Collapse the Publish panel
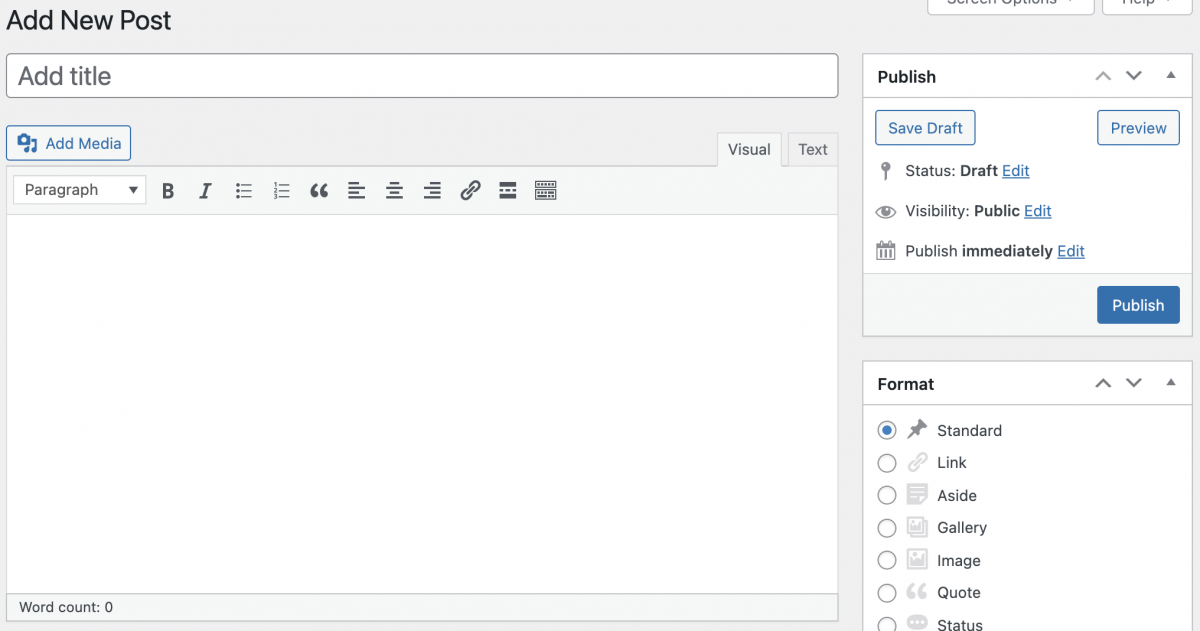 [1170, 76]
